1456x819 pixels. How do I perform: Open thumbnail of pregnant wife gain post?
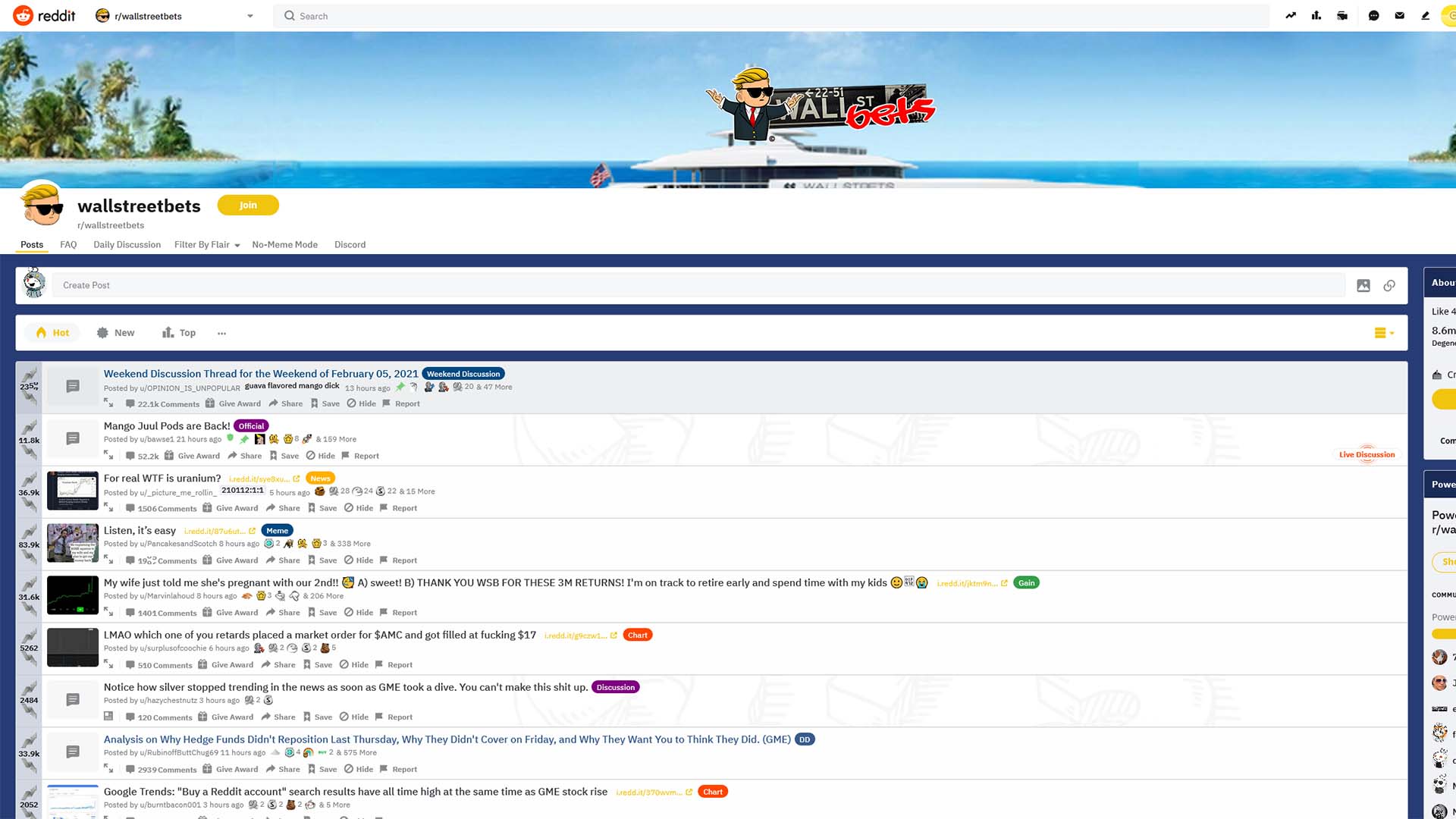point(73,595)
